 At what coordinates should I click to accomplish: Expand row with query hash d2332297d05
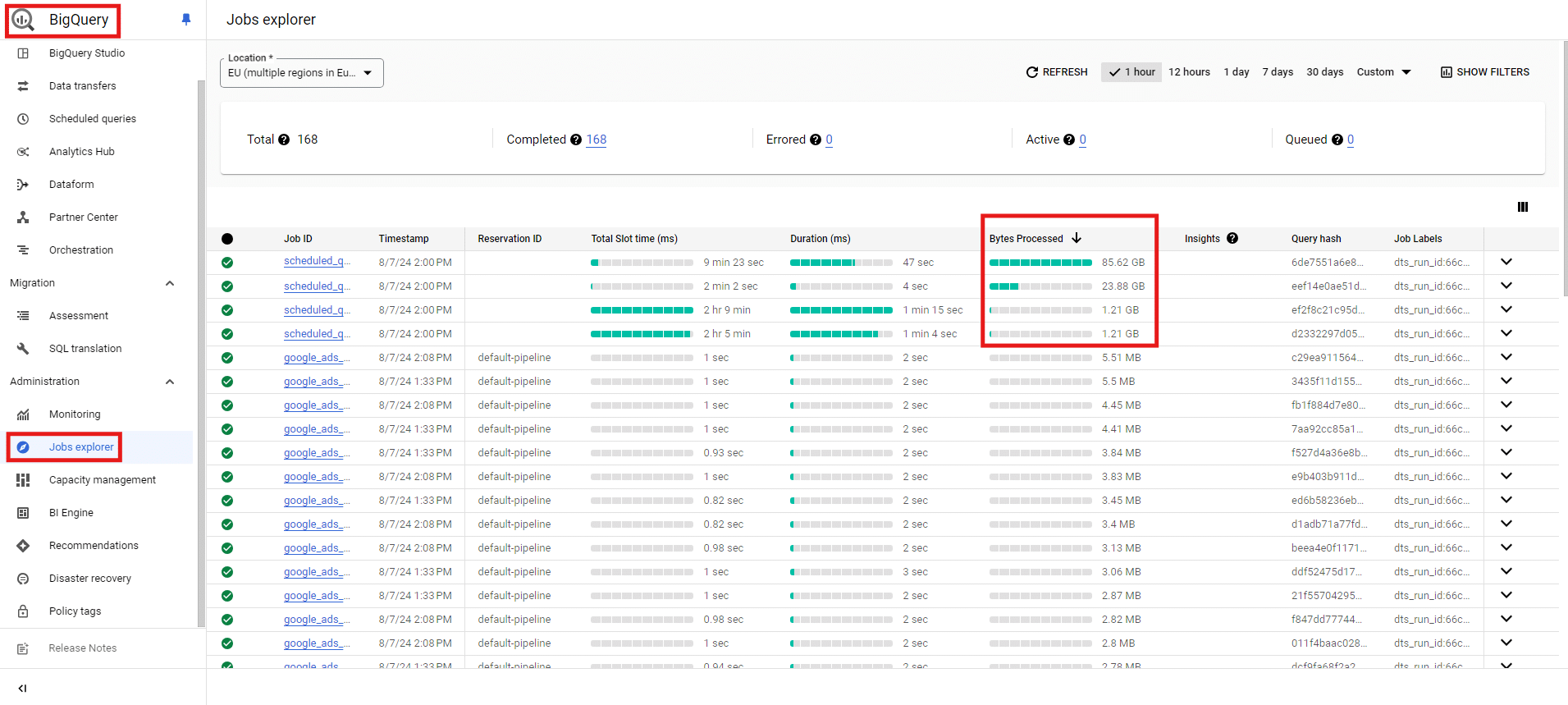tap(1506, 333)
